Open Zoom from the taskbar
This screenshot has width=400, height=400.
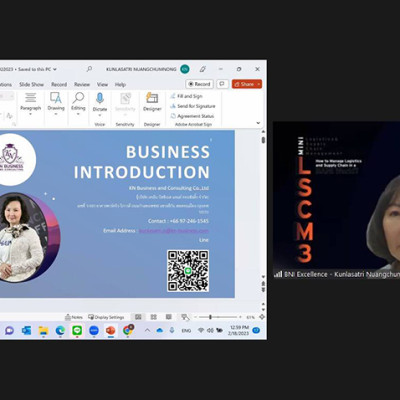click(94, 330)
